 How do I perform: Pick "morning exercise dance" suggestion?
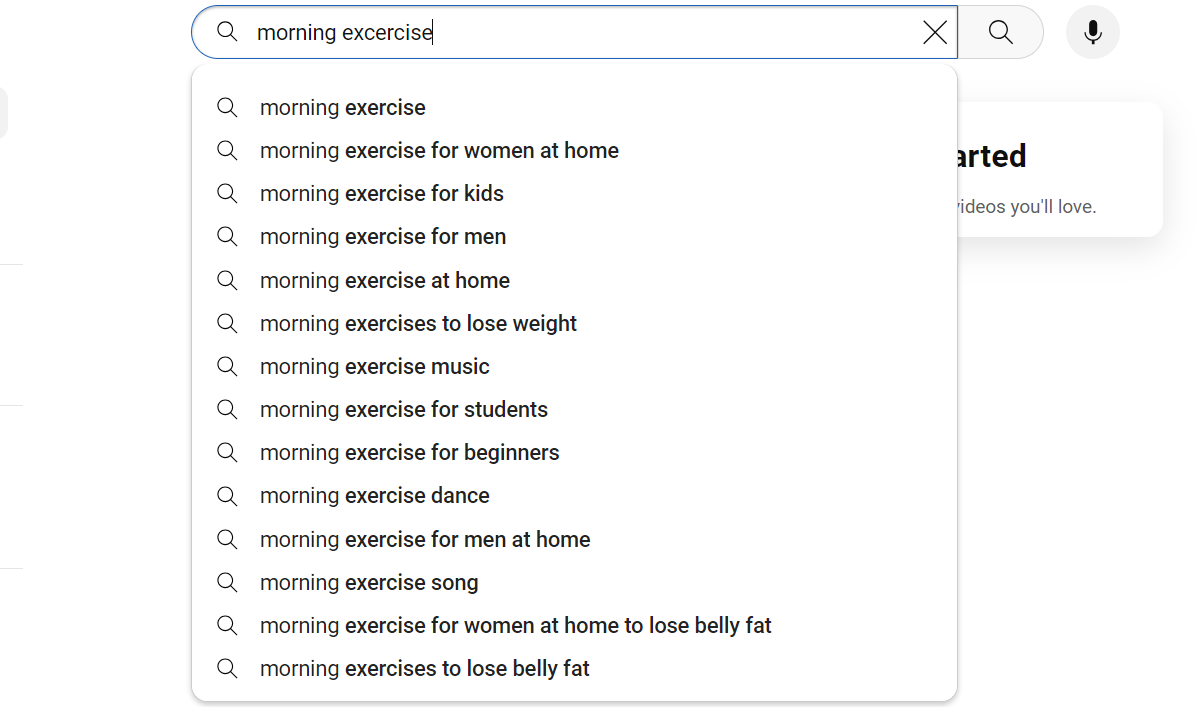375,496
